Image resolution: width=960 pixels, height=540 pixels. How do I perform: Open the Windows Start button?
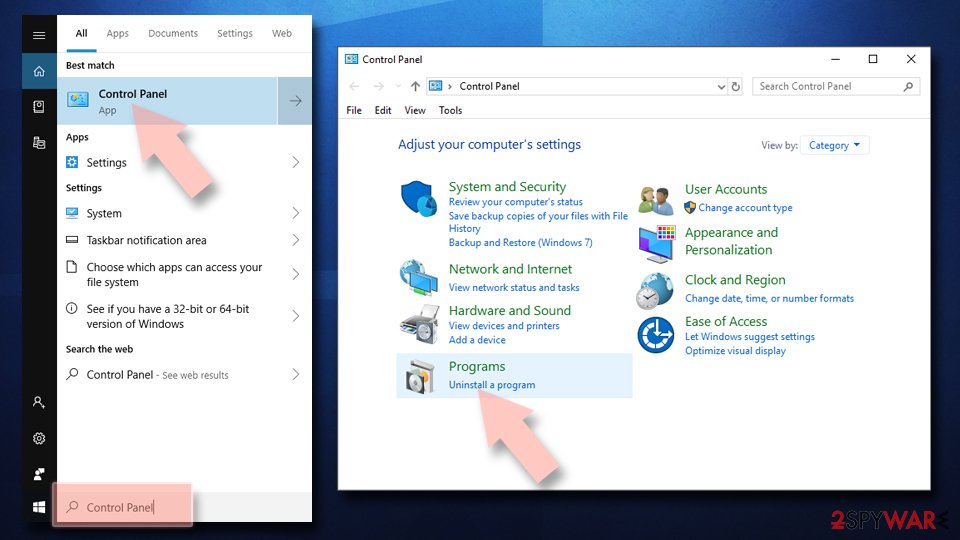coord(39,507)
